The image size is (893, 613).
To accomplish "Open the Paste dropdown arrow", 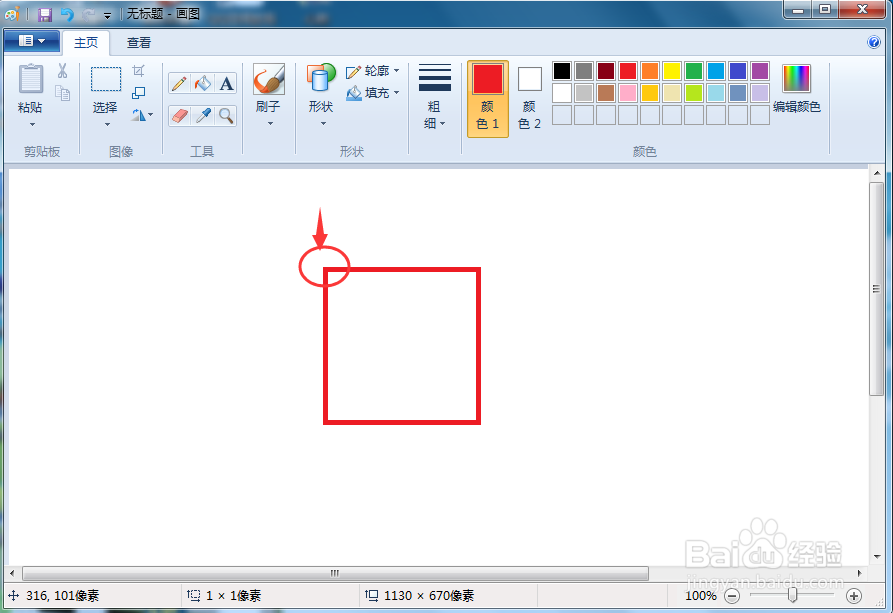I will click(32, 124).
